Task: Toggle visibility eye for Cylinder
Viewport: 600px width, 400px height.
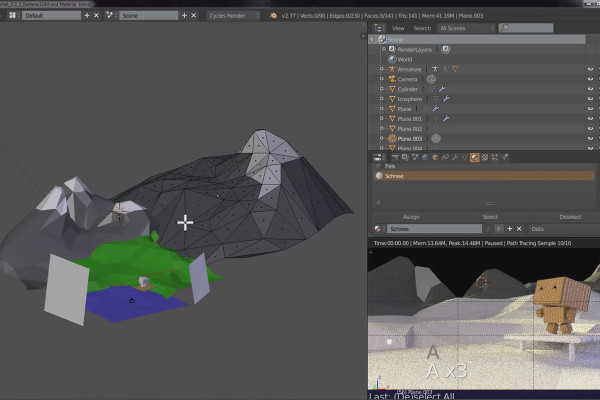Action: coord(590,89)
